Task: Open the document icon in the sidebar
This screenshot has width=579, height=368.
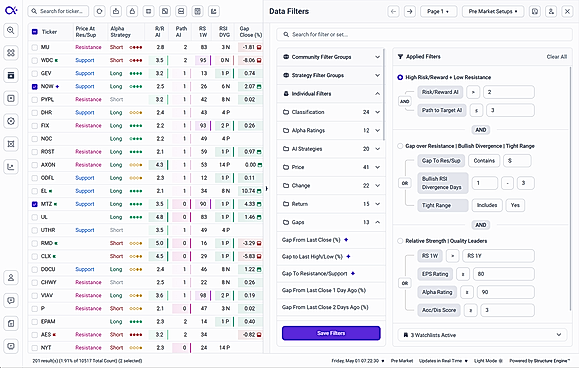Action: pos(11,323)
